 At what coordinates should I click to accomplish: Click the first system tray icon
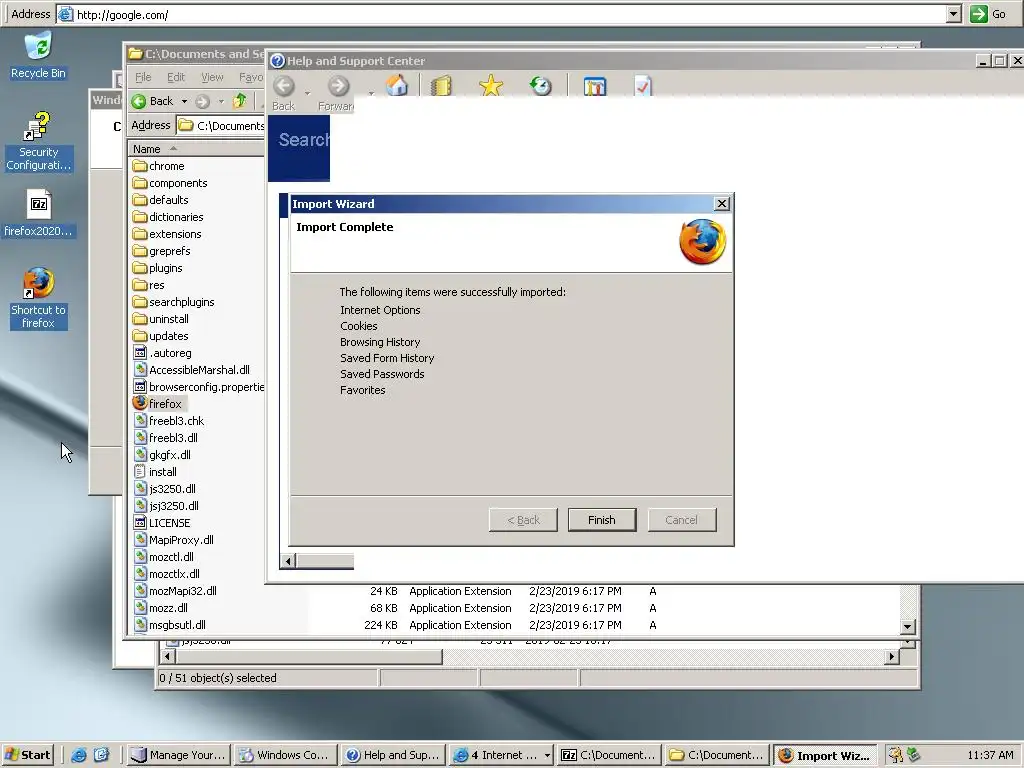point(895,755)
